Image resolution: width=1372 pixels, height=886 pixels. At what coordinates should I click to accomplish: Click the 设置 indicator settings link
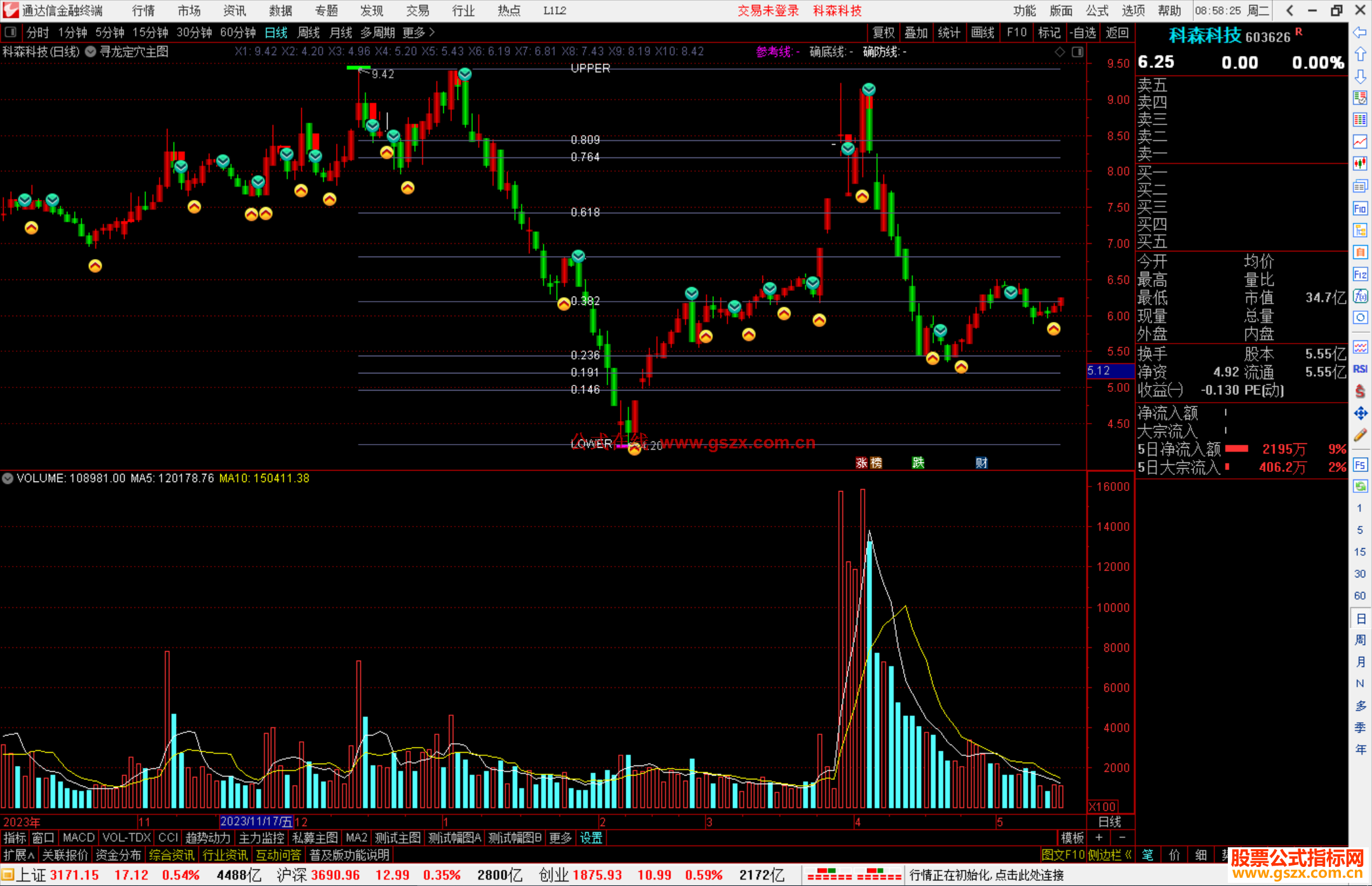(591, 838)
